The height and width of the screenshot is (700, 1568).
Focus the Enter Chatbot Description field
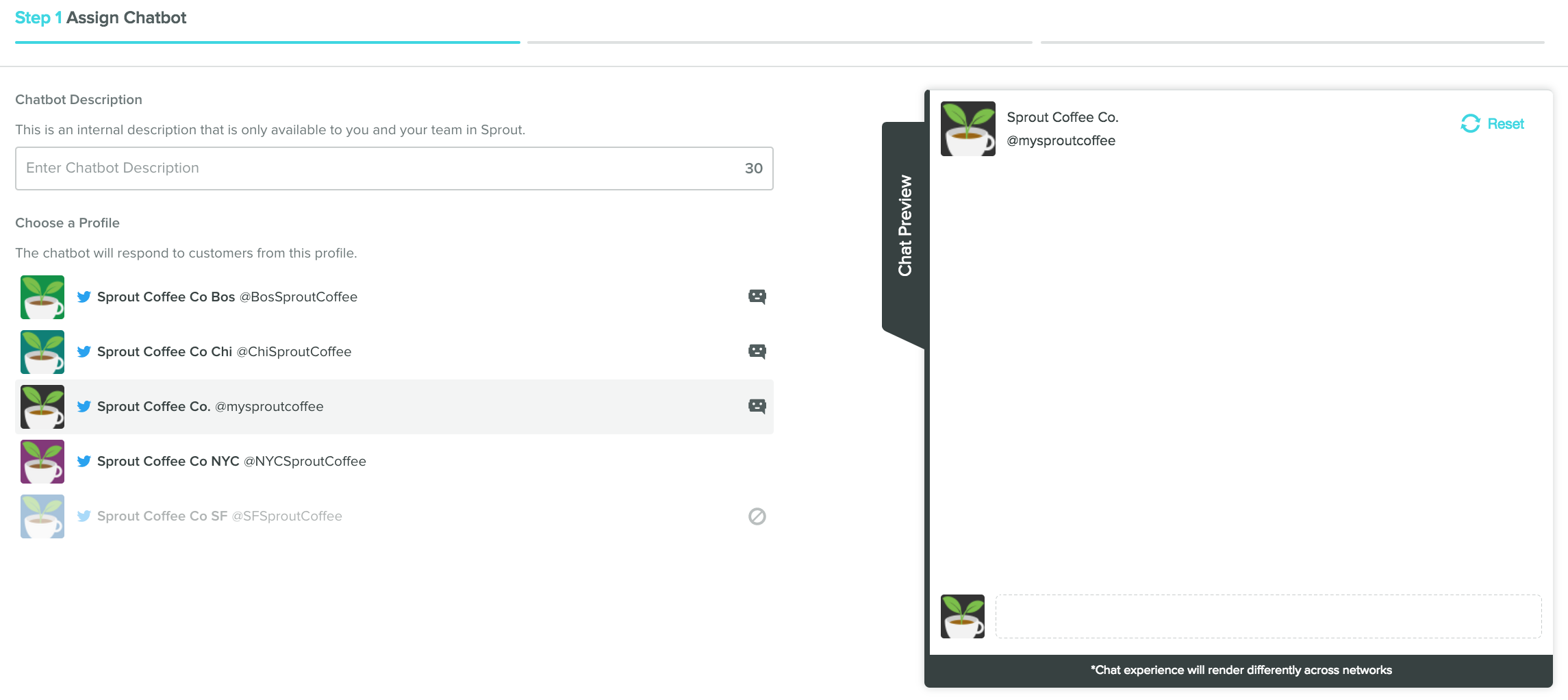pos(394,168)
